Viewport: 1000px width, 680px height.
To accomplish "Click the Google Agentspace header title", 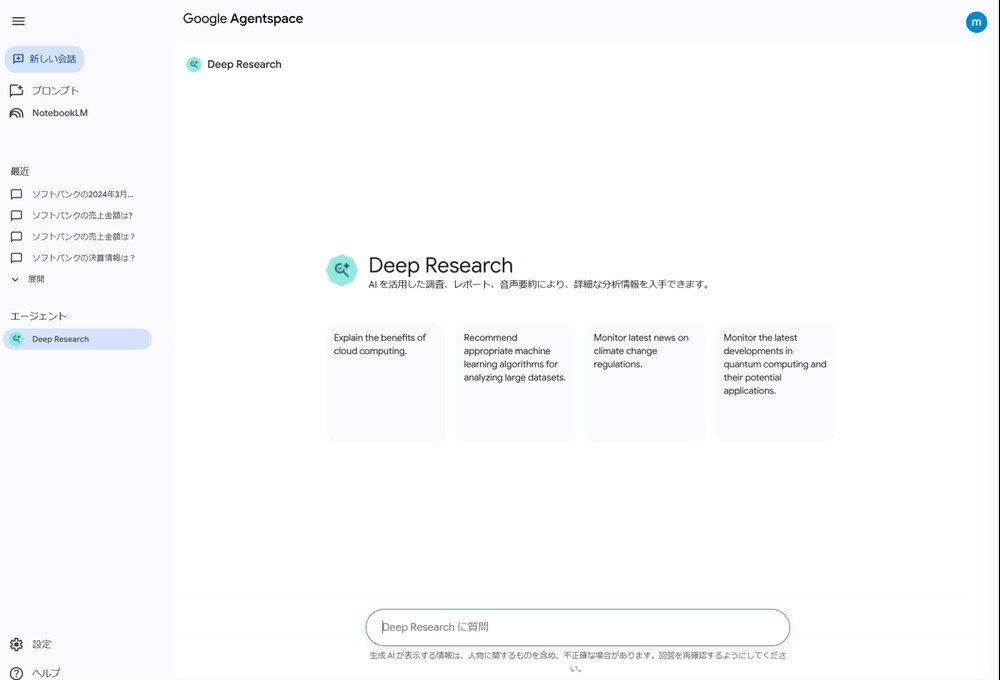I will point(242,18).
